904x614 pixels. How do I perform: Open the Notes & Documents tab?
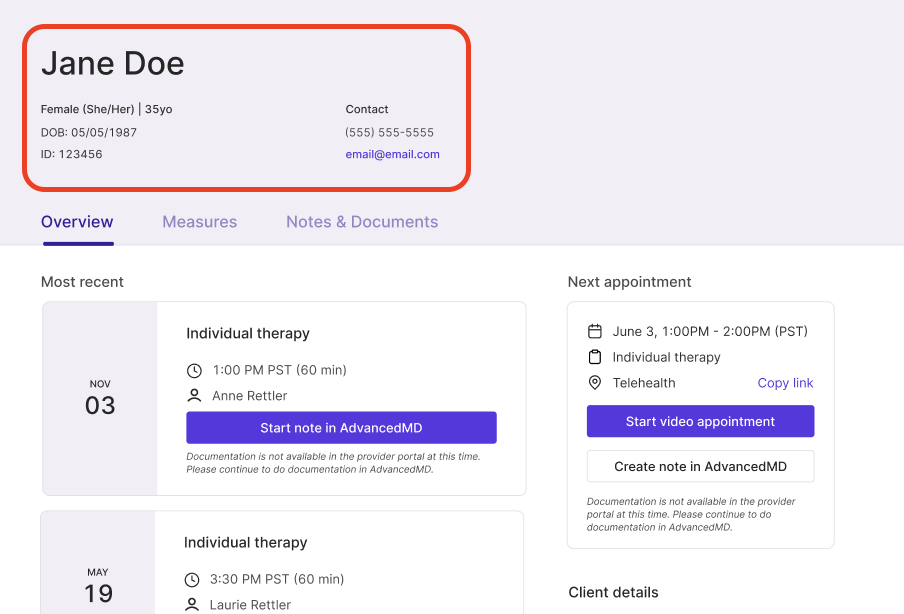tap(362, 222)
